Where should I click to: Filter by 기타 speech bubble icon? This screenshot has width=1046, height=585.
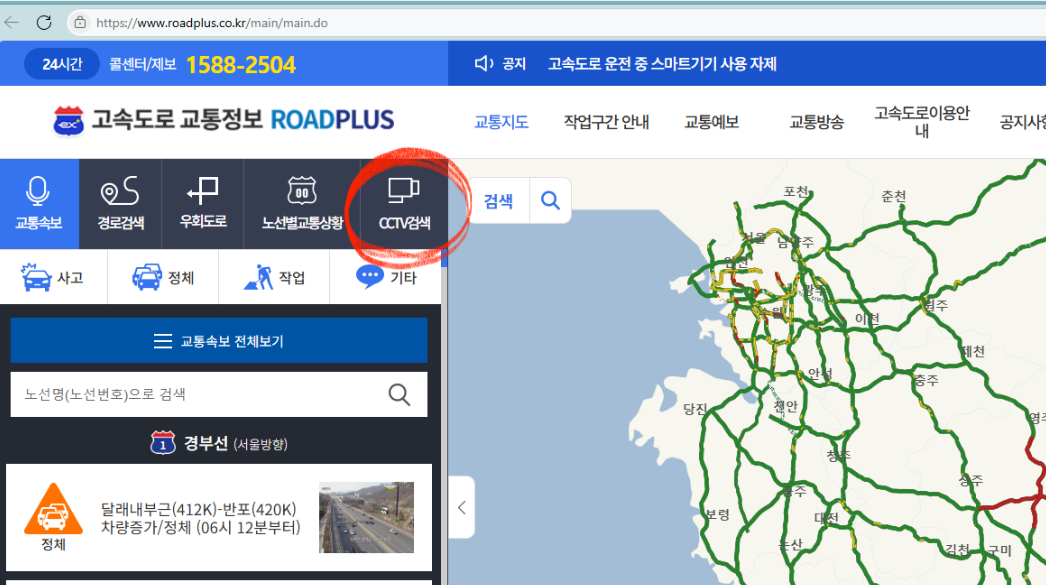(370, 276)
